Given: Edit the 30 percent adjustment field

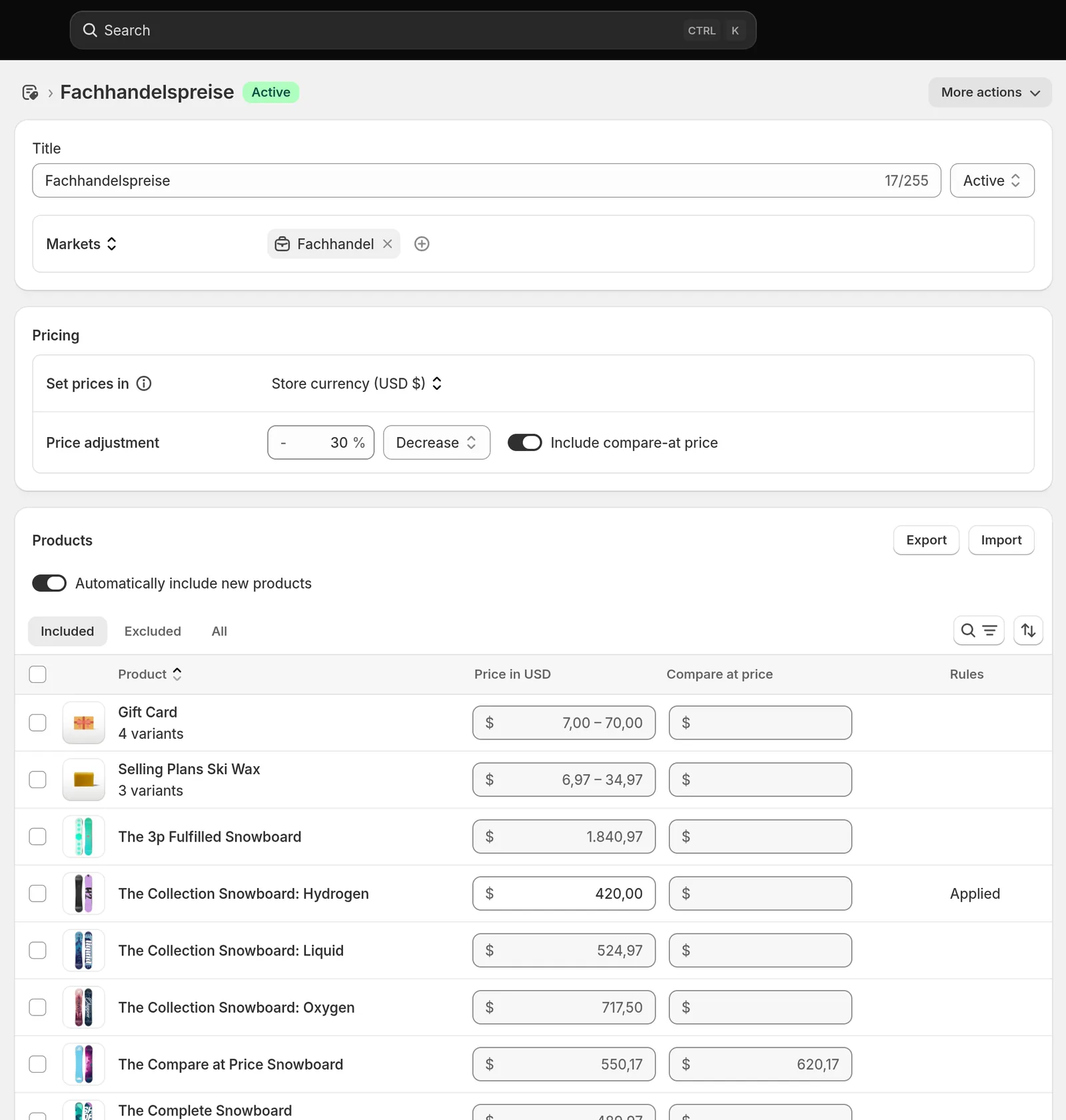Looking at the screenshot, I should pyautogui.click(x=320, y=442).
